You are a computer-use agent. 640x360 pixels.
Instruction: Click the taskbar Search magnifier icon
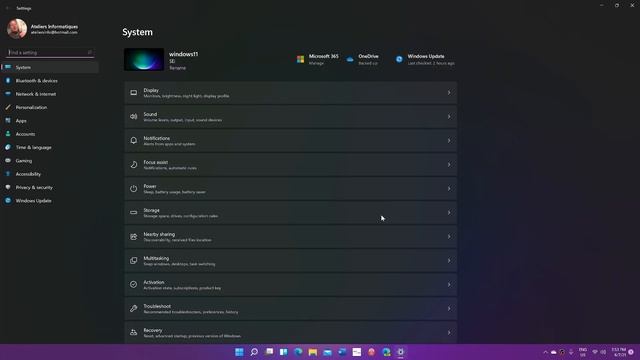tap(254, 352)
